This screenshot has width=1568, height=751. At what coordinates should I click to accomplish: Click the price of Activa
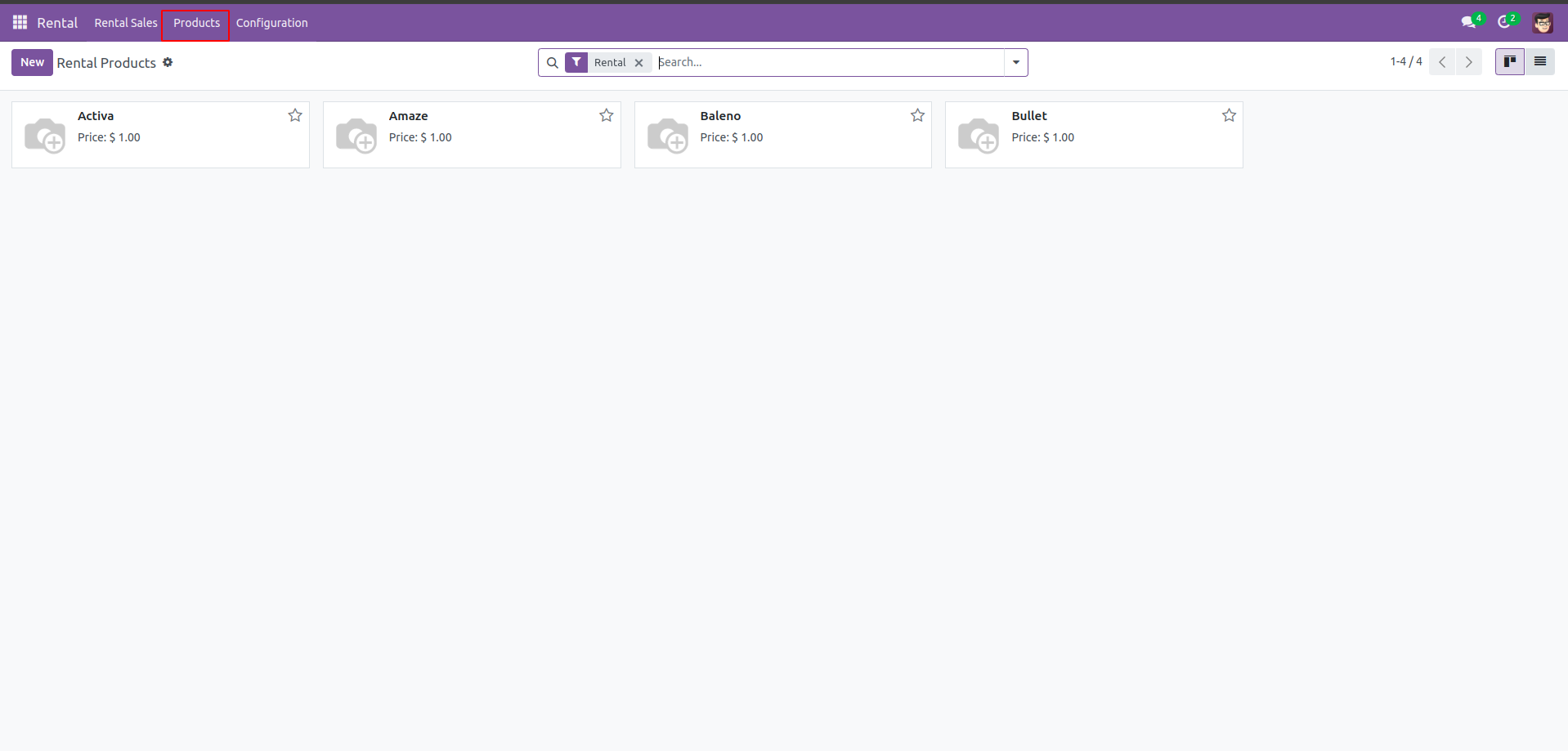109,137
